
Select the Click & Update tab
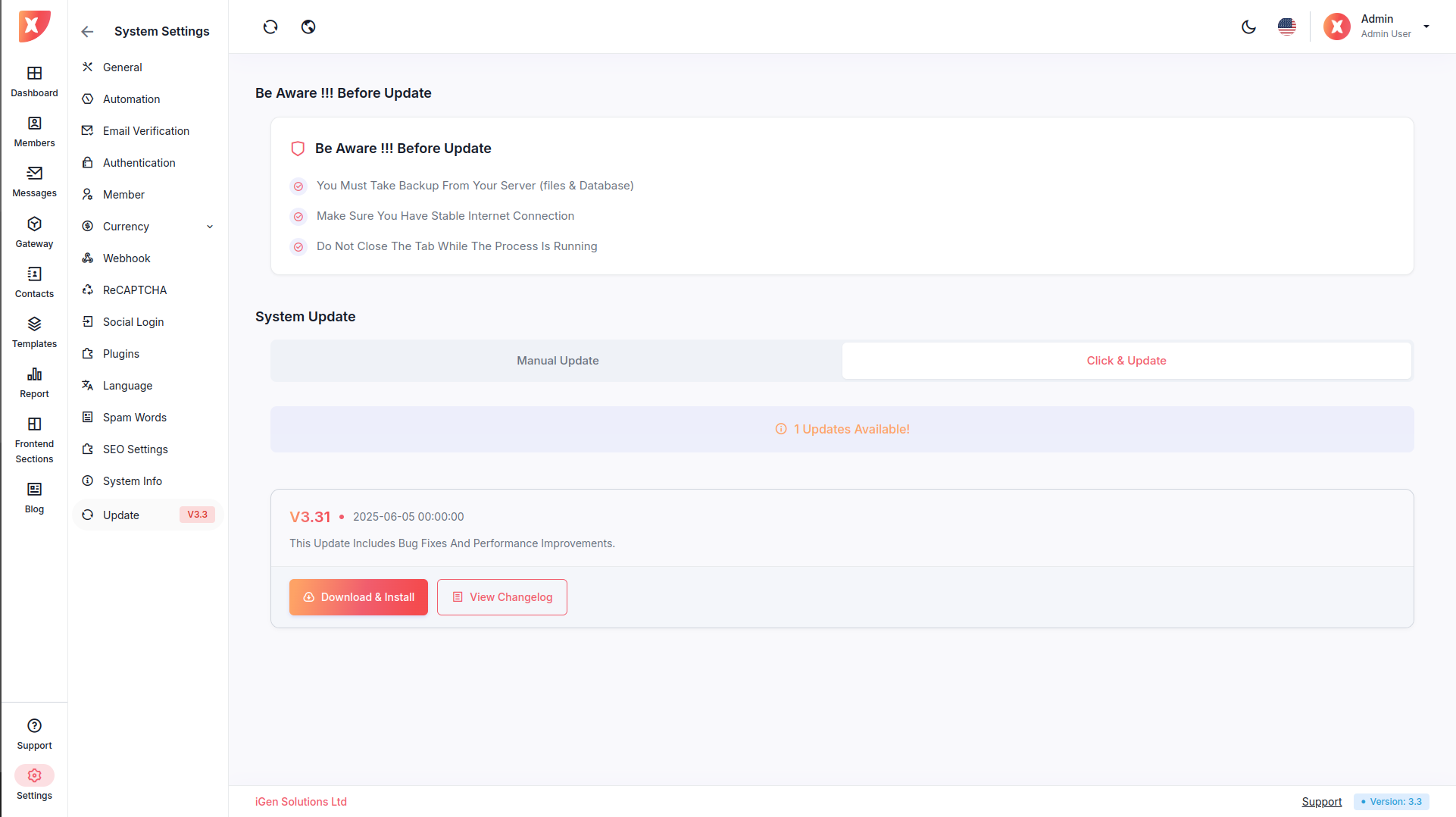pyautogui.click(x=1126, y=361)
